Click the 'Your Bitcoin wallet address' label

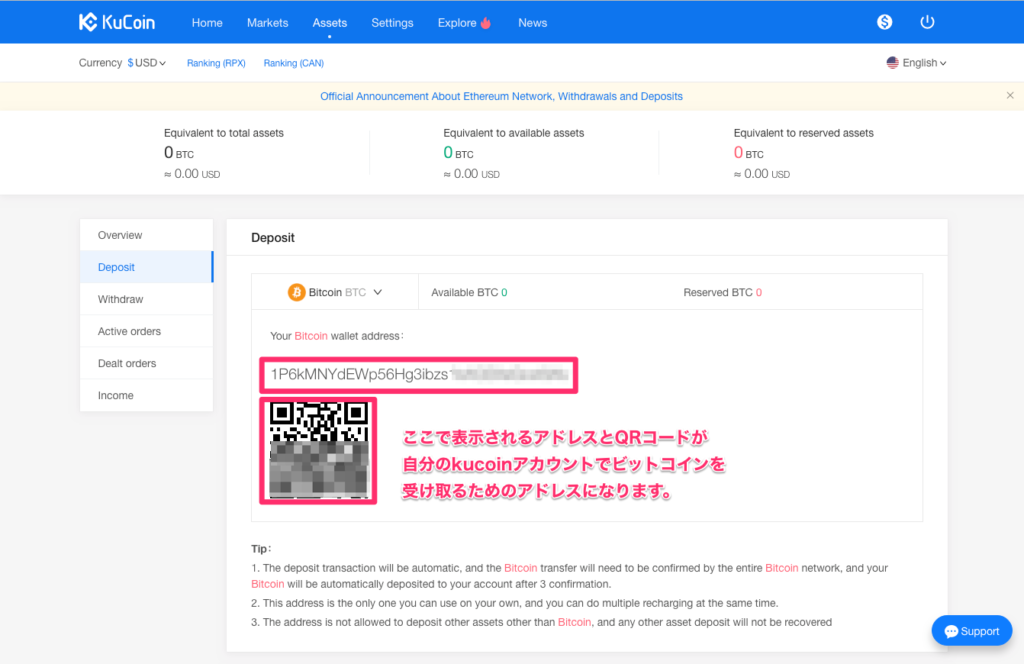(x=337, y=336)
